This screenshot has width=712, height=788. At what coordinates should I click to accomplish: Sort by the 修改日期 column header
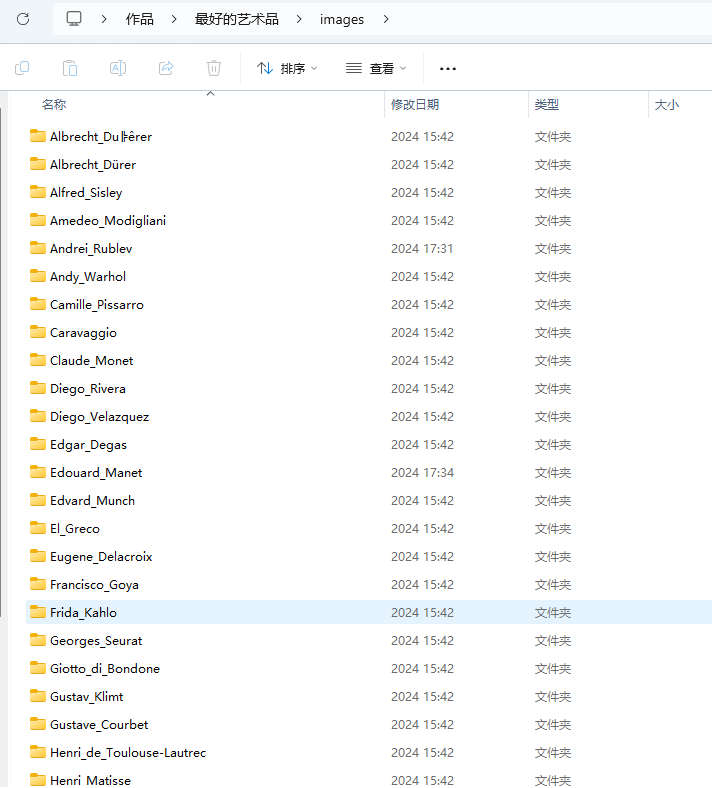[x=415, y=104]
